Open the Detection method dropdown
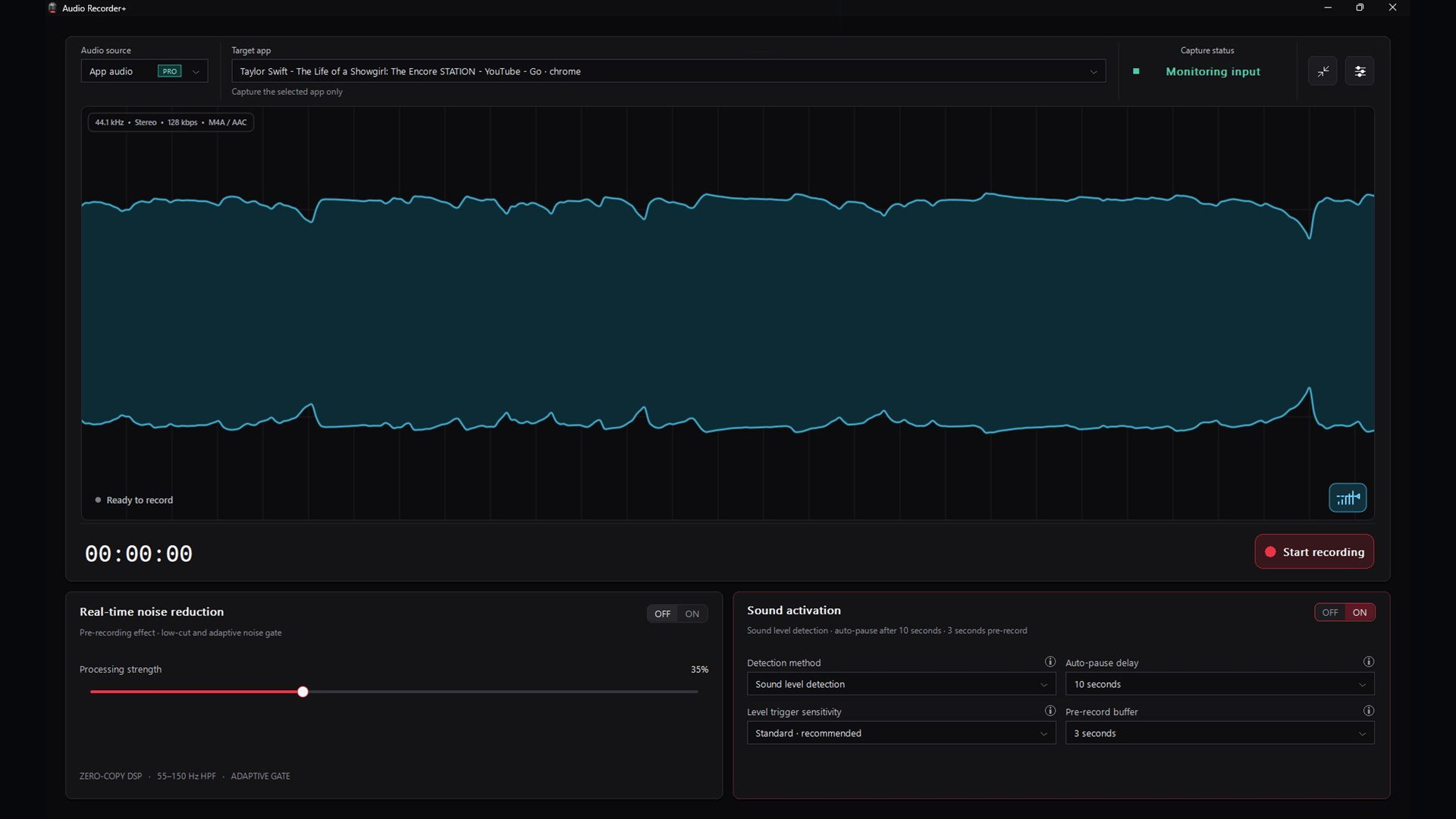Viewport: 1456px width, 819px height. point(901,684)
